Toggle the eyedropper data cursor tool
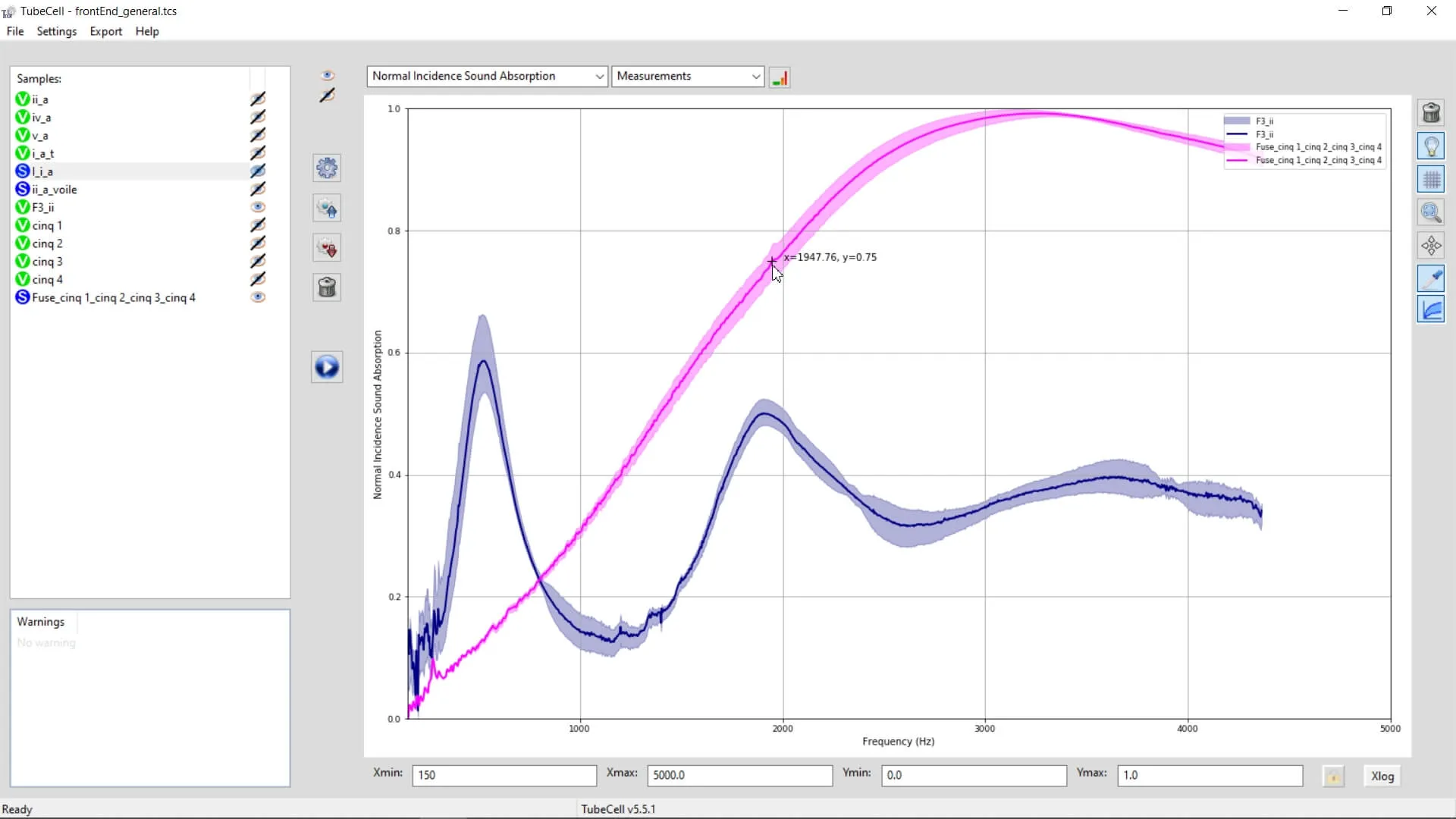This screenshot has height=819, width=1456. 1431,278
